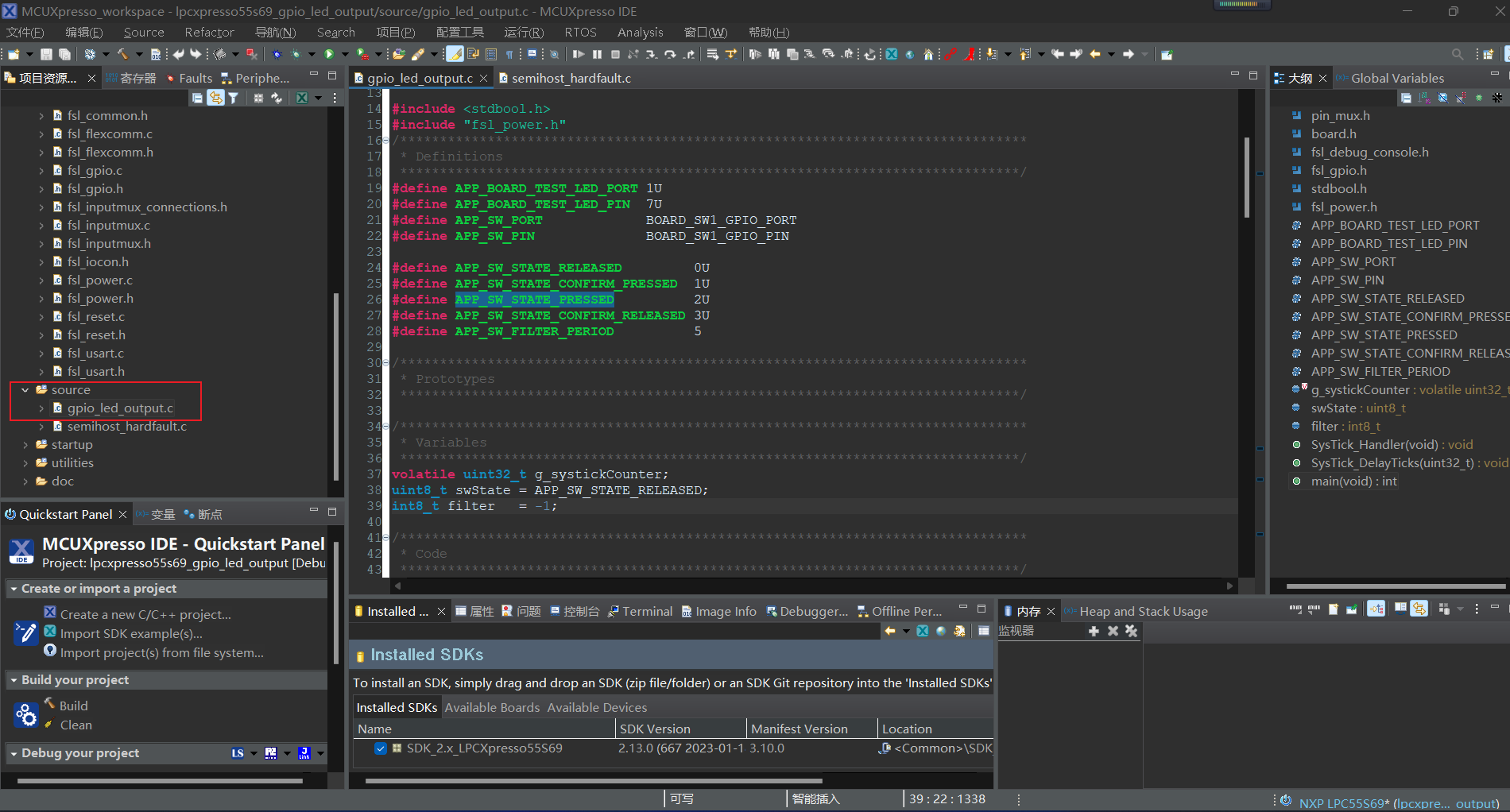
Task: Collapse the Create or import a project section
Action: [14, 589]
